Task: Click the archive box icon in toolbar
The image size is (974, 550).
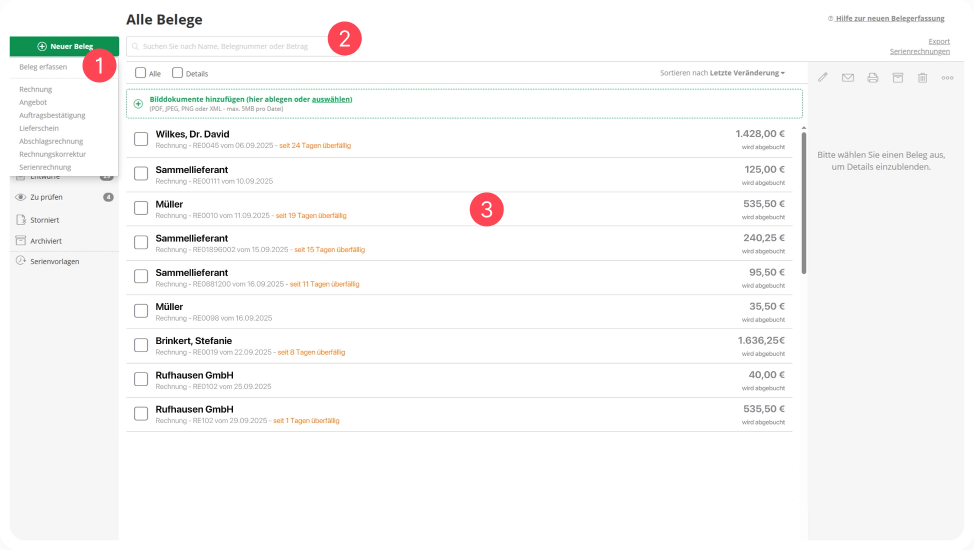Action: [x=898, y=77]
